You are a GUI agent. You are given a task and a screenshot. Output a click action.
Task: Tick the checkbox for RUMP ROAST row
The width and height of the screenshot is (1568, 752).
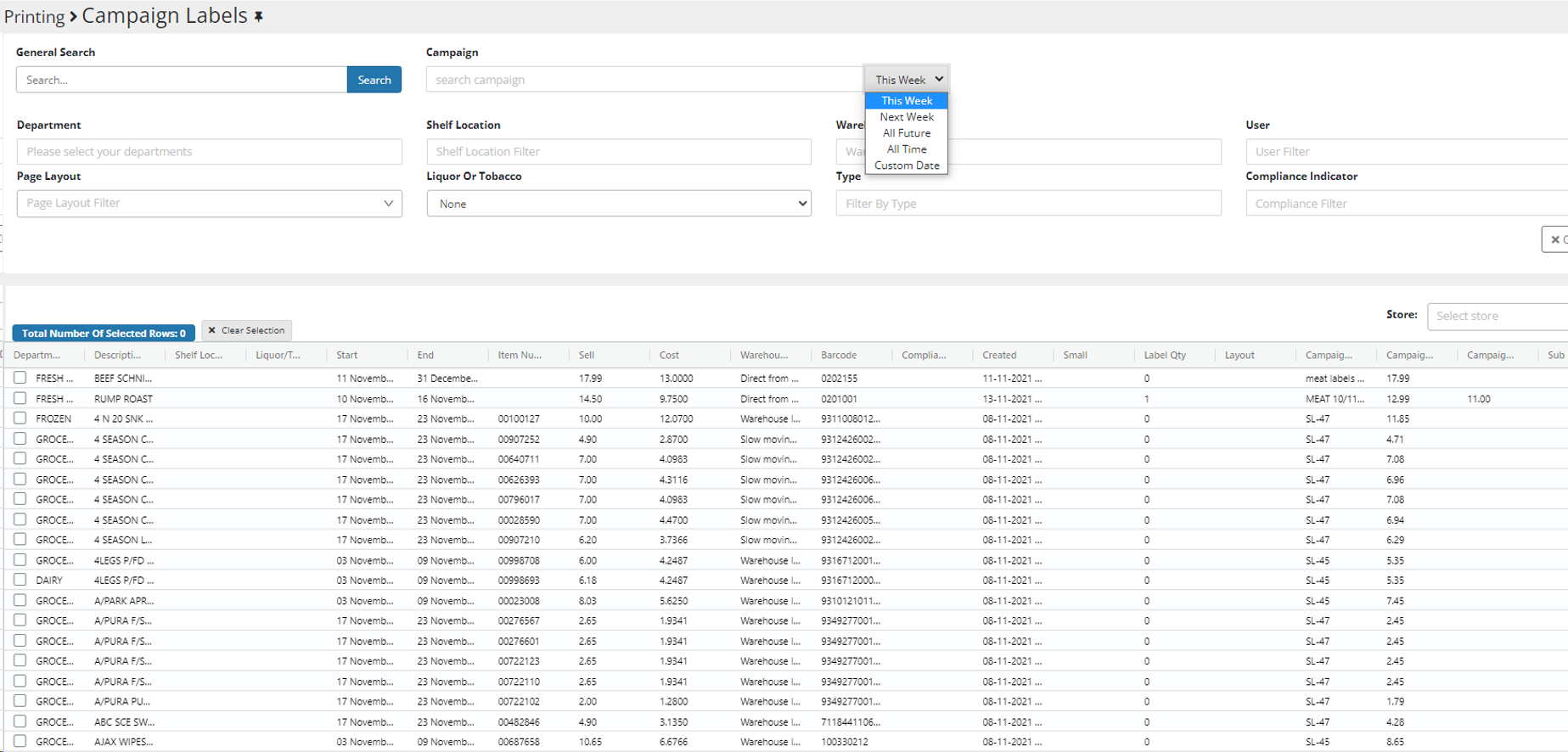[20, 398]
